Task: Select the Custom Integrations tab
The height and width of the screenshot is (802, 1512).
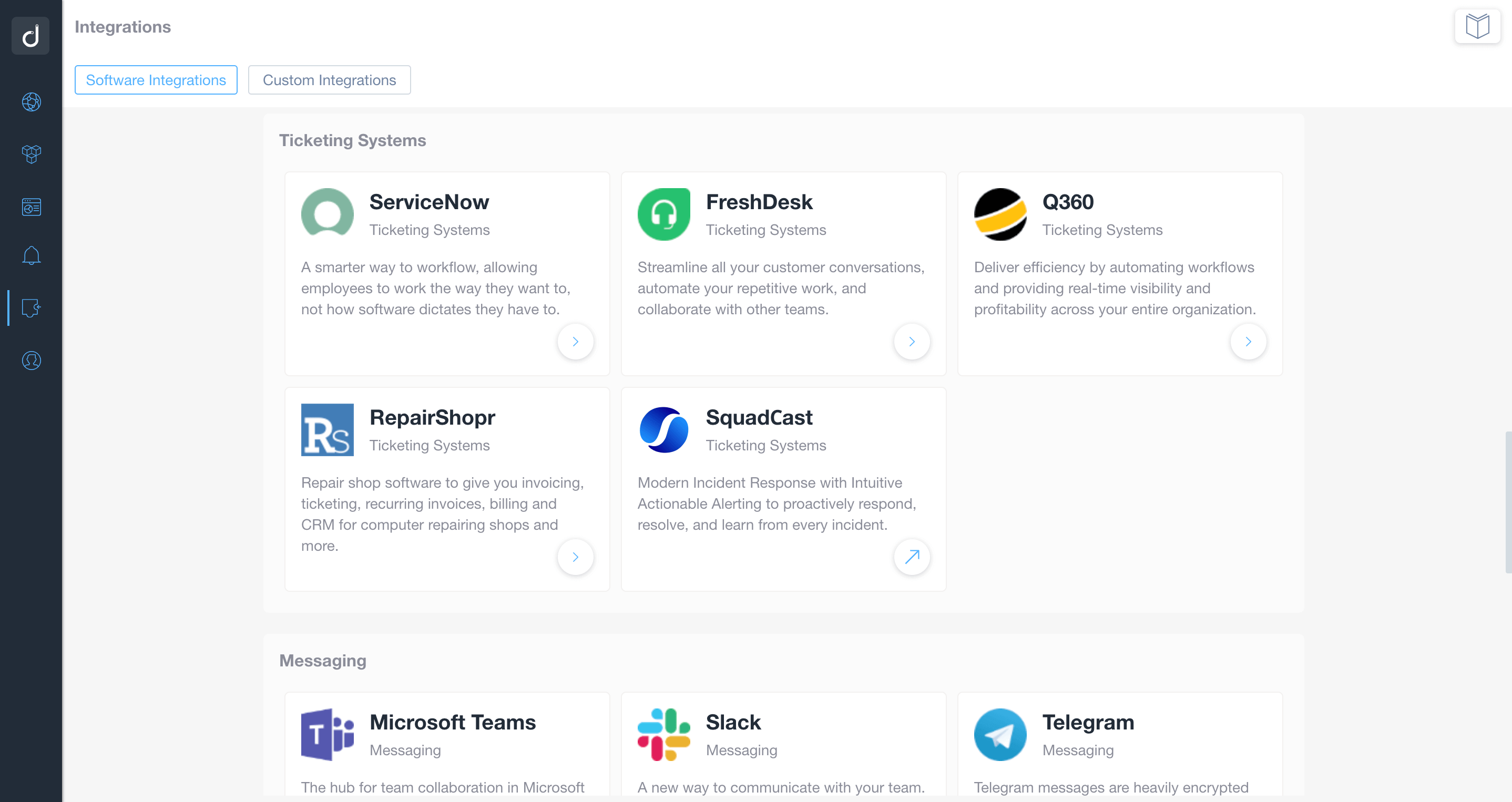Action: click(x=329, y=80)
